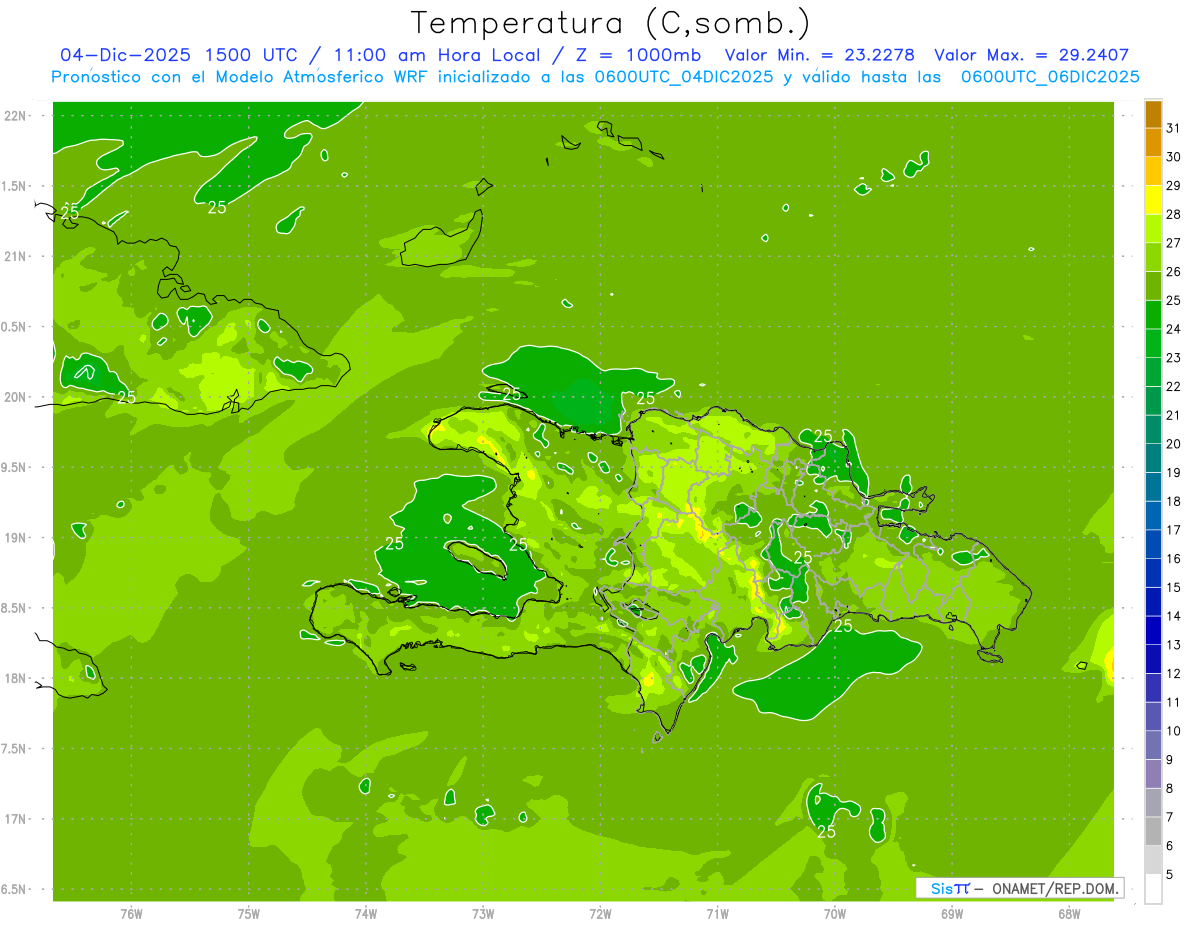
Task: Click the legend value "14"
Action: pyautogui.click(x=1174, y=616)
